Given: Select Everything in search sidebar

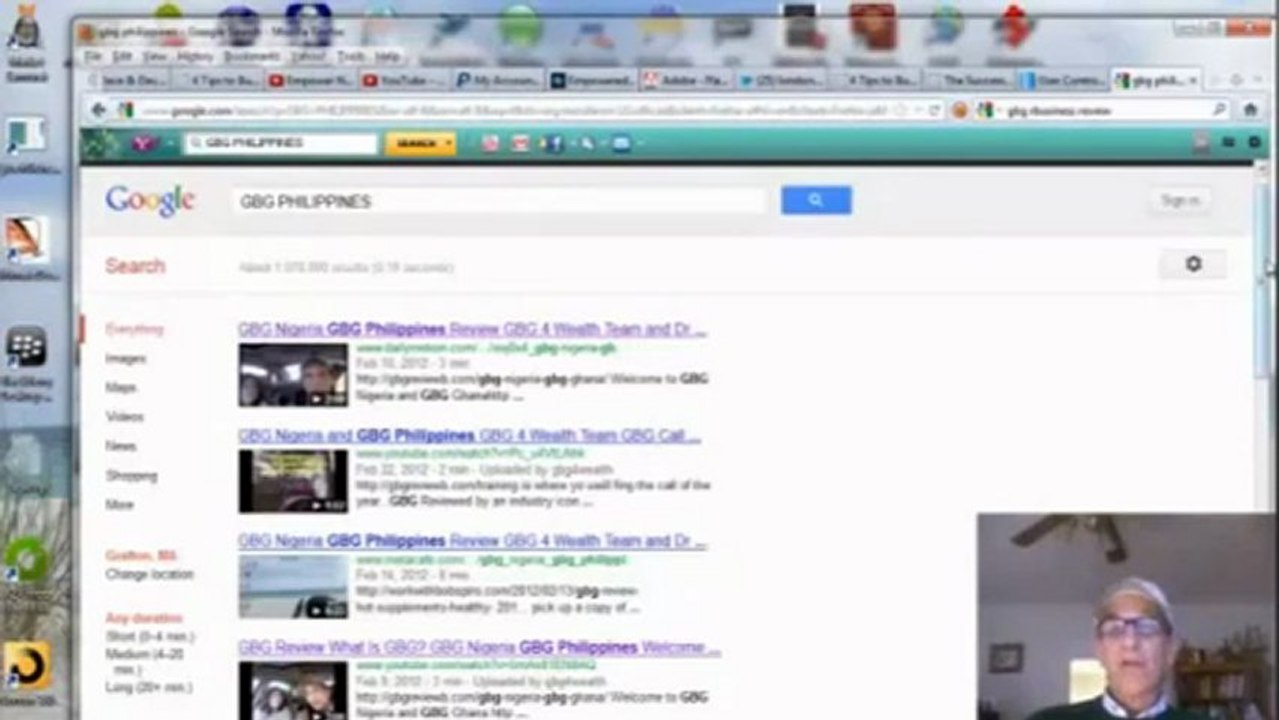Looking at the screenshot, I should coord(134,328).
